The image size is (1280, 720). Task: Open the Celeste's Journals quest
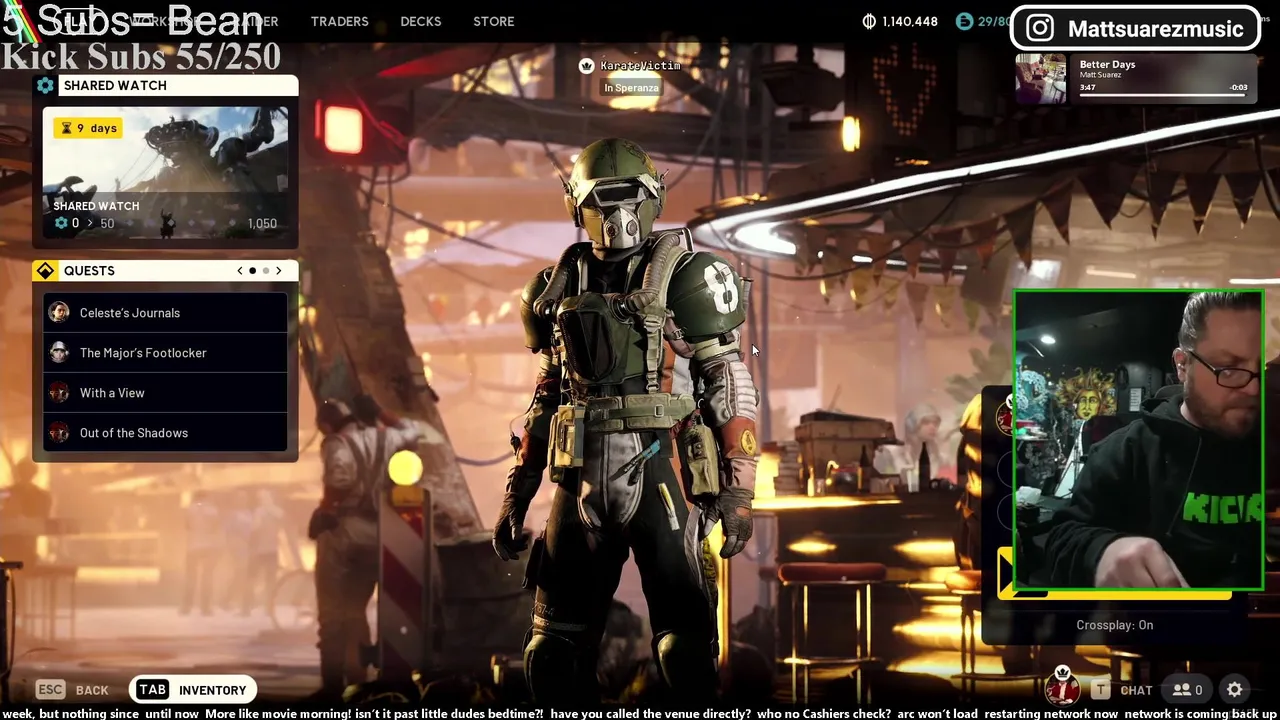[x=165, y=313]
